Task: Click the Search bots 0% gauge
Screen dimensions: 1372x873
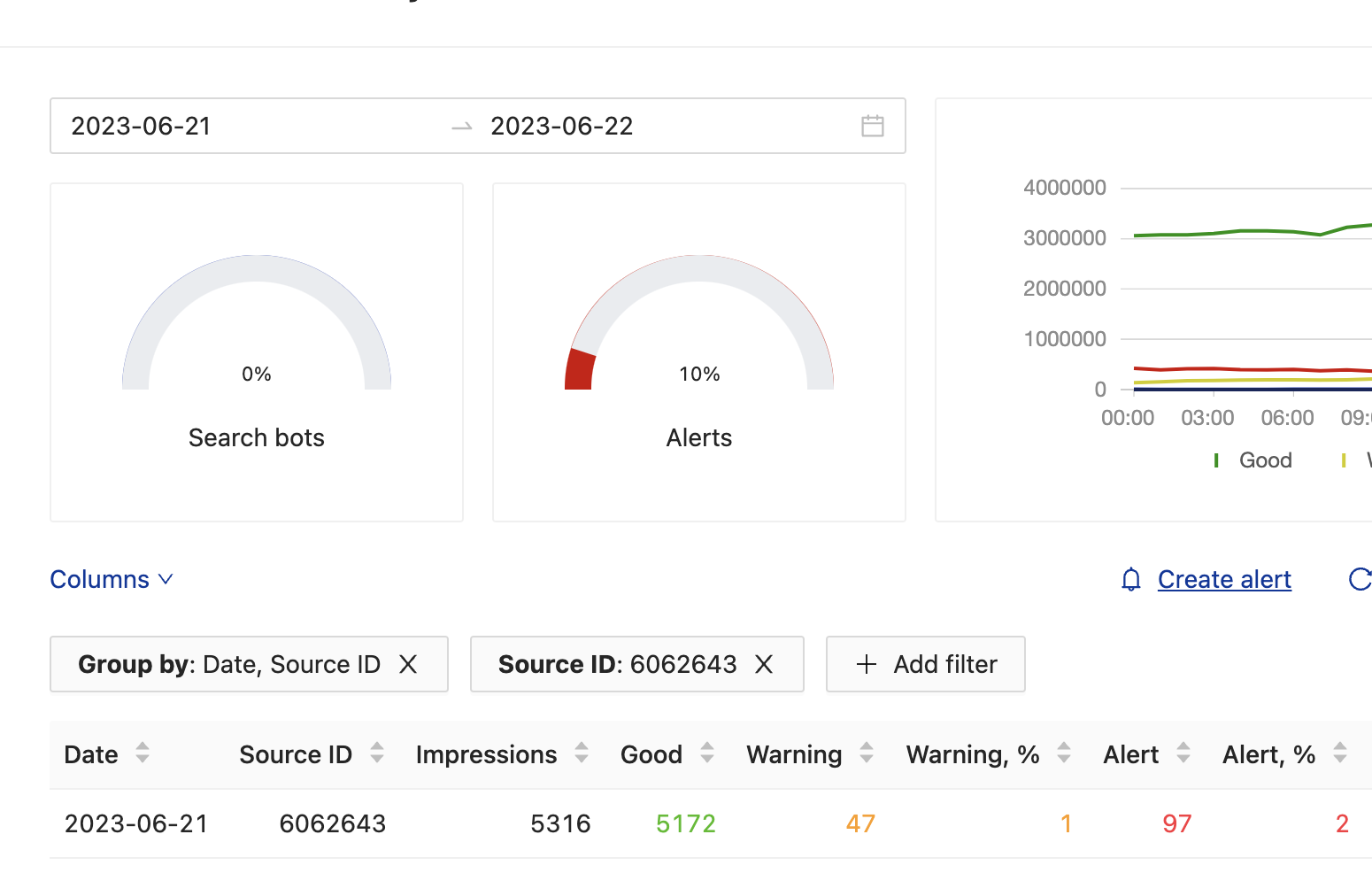Action: 256,328
